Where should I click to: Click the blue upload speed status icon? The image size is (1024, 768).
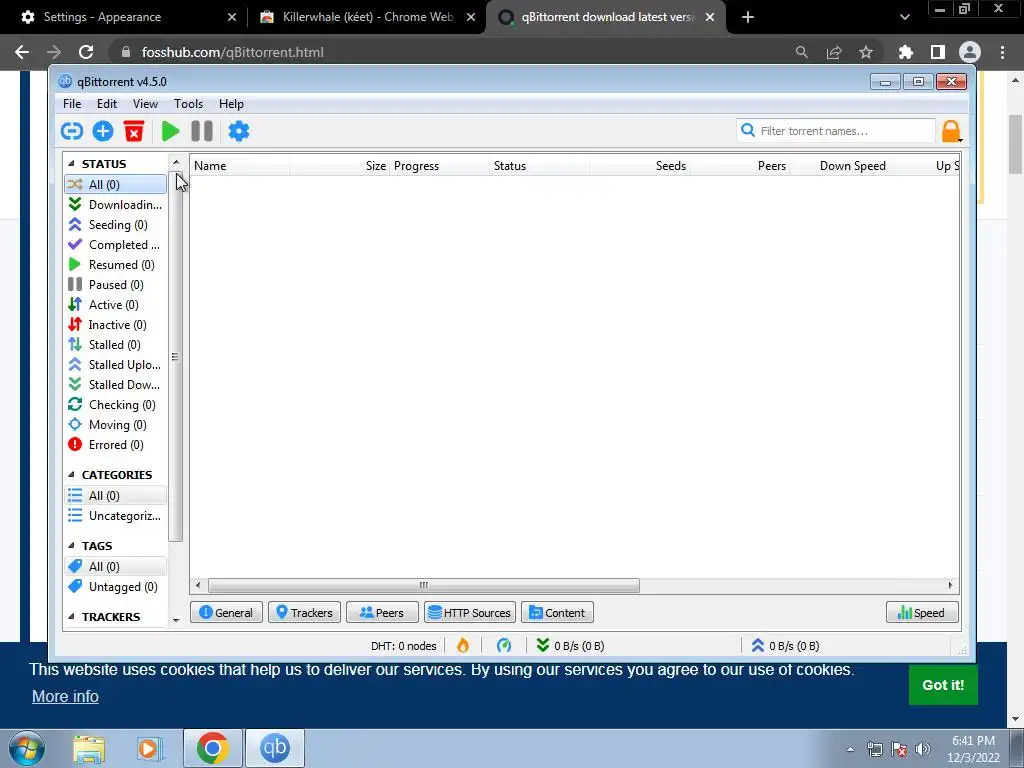coord(757,645)
